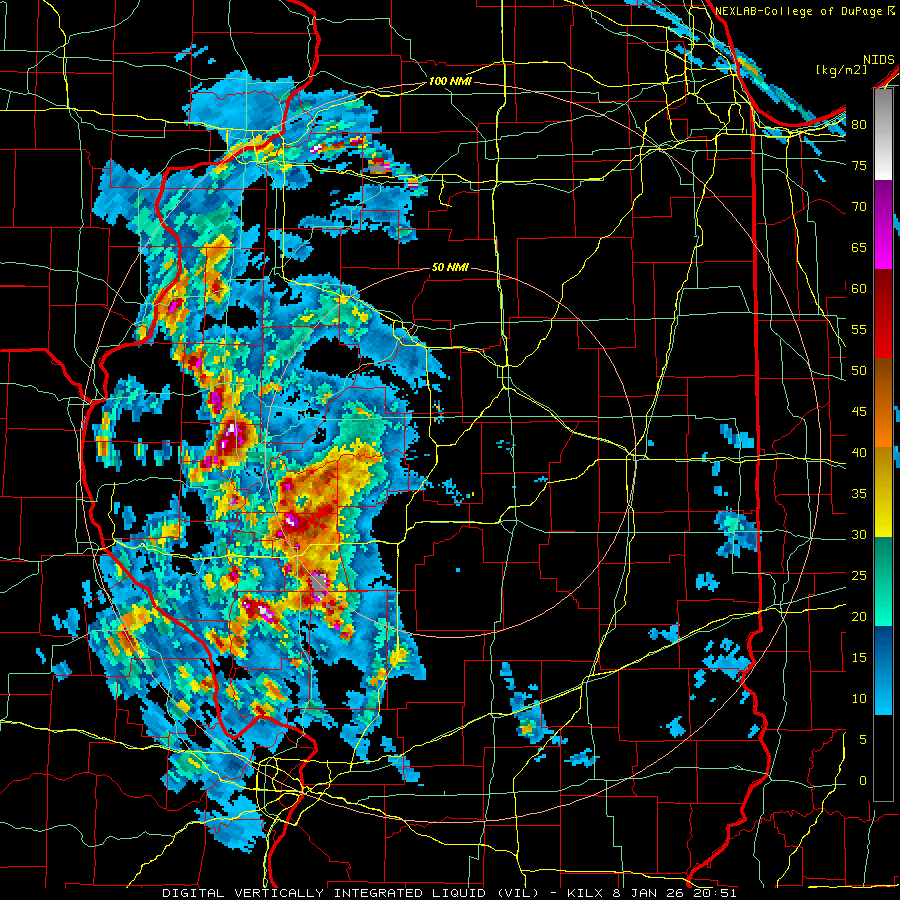Click the [kg/m2] units label

(841, 70)
